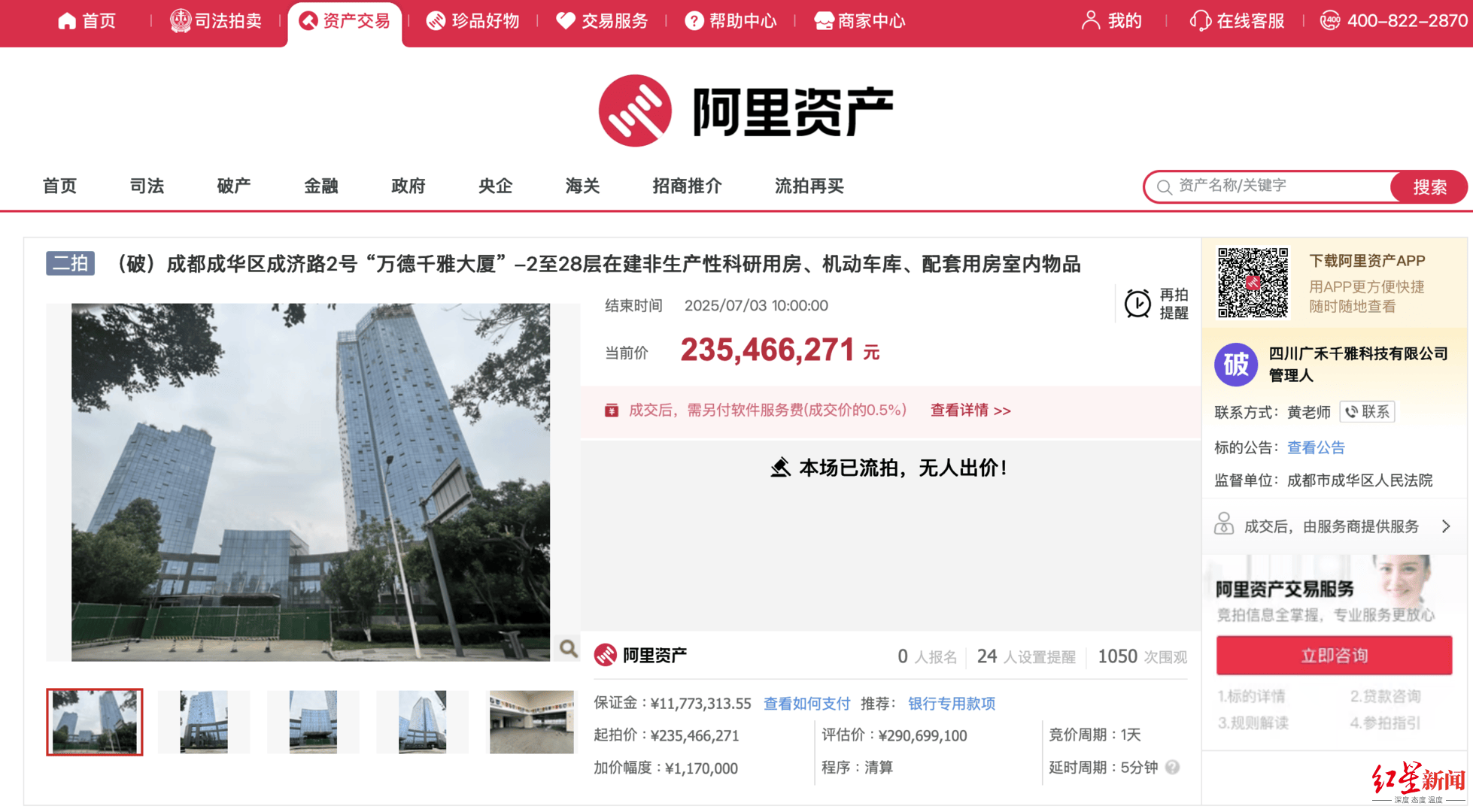Click the red 搜索 button

[x=1429, y=186]
